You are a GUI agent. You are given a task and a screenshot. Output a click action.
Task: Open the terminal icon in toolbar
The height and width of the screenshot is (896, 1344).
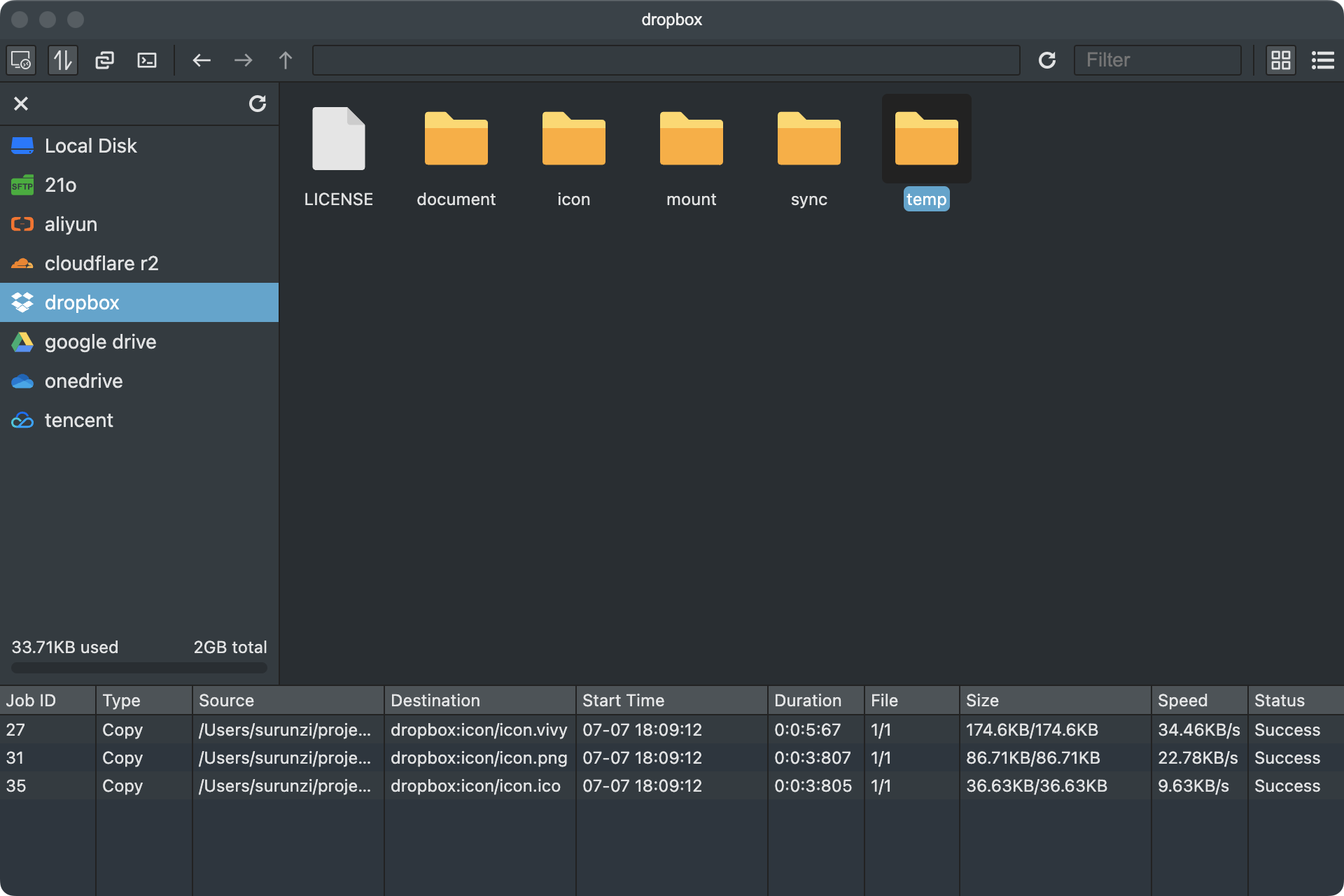tap(147, 60)
